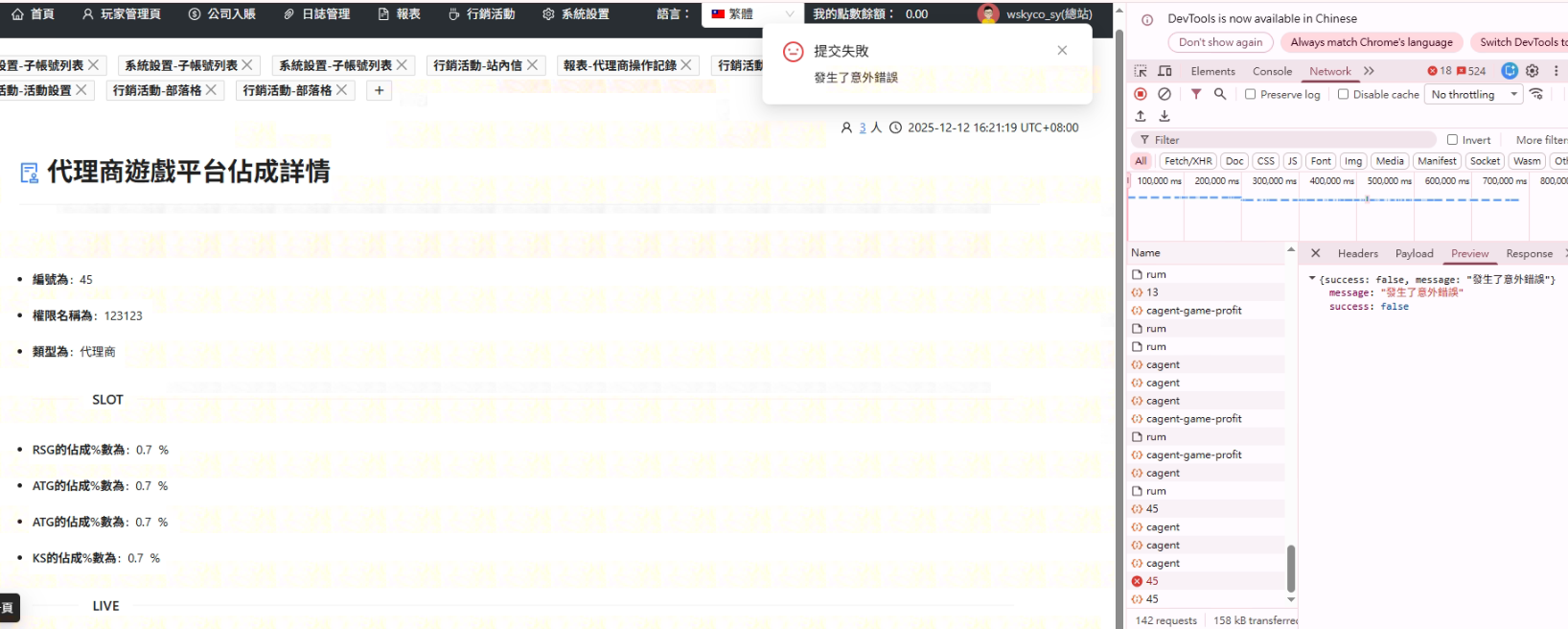Enable the Preserve log checkbox

point(1251,94)
